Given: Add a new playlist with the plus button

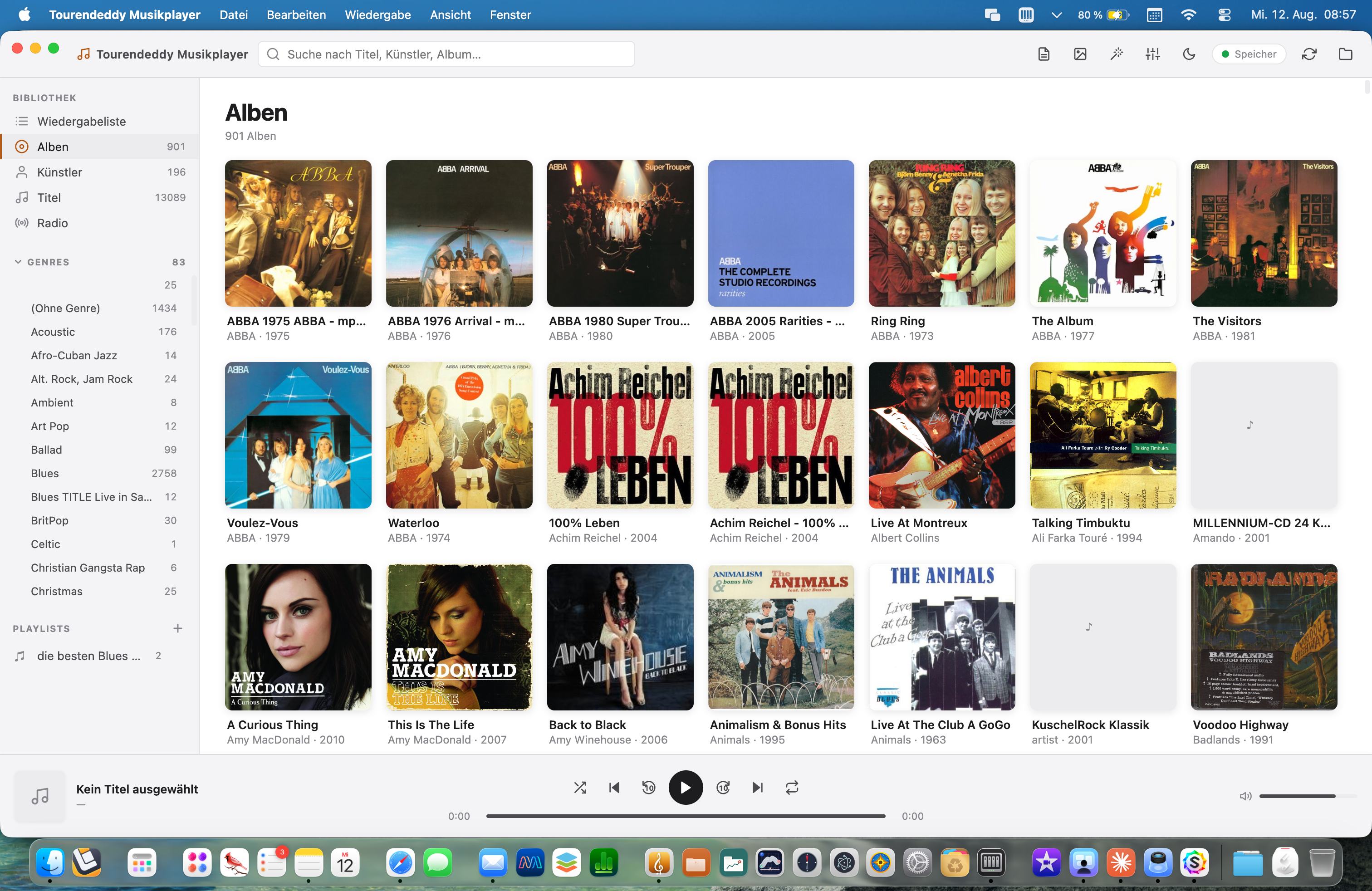Looking at the screenshot, I should point(177,629).
